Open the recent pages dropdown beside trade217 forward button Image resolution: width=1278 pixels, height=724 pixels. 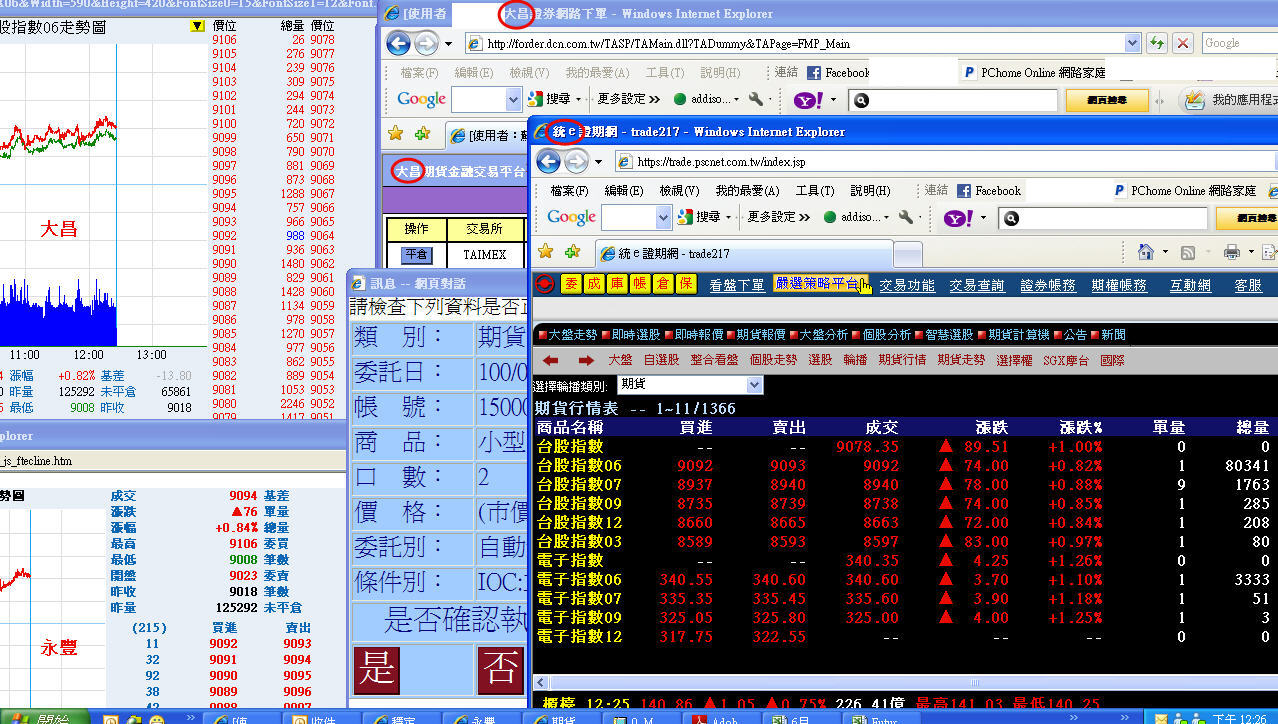point(599,162)
